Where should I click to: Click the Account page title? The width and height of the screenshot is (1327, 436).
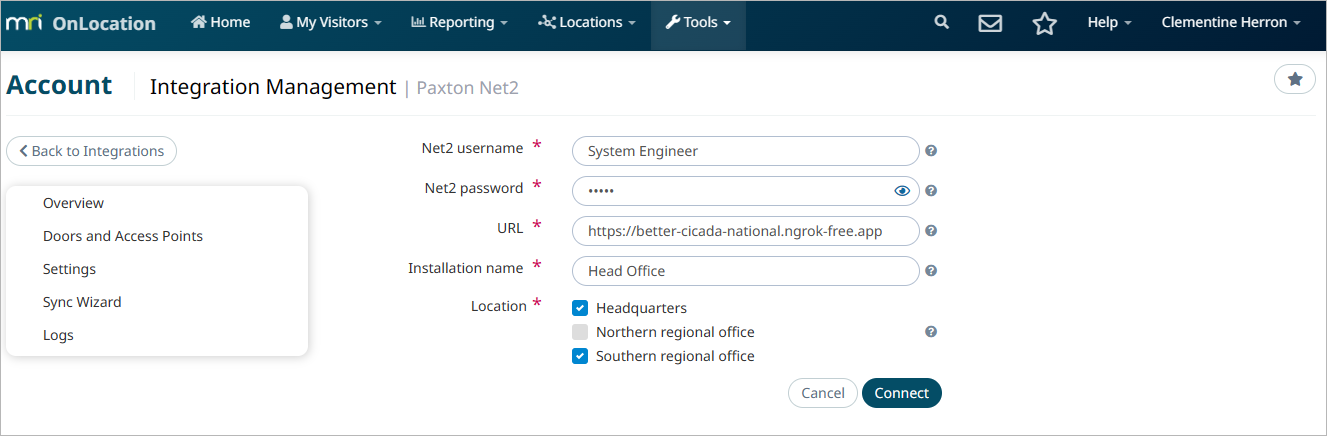(x=59, y=85)
